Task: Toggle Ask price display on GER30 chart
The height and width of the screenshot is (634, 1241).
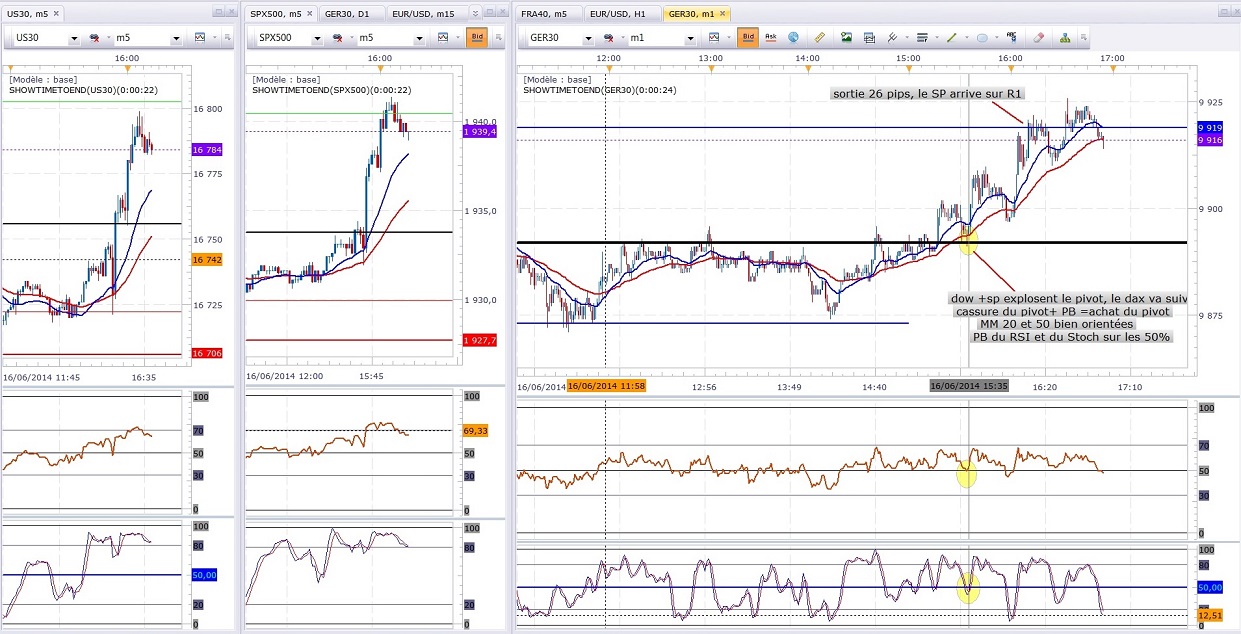Action: (x=771, y=38)
